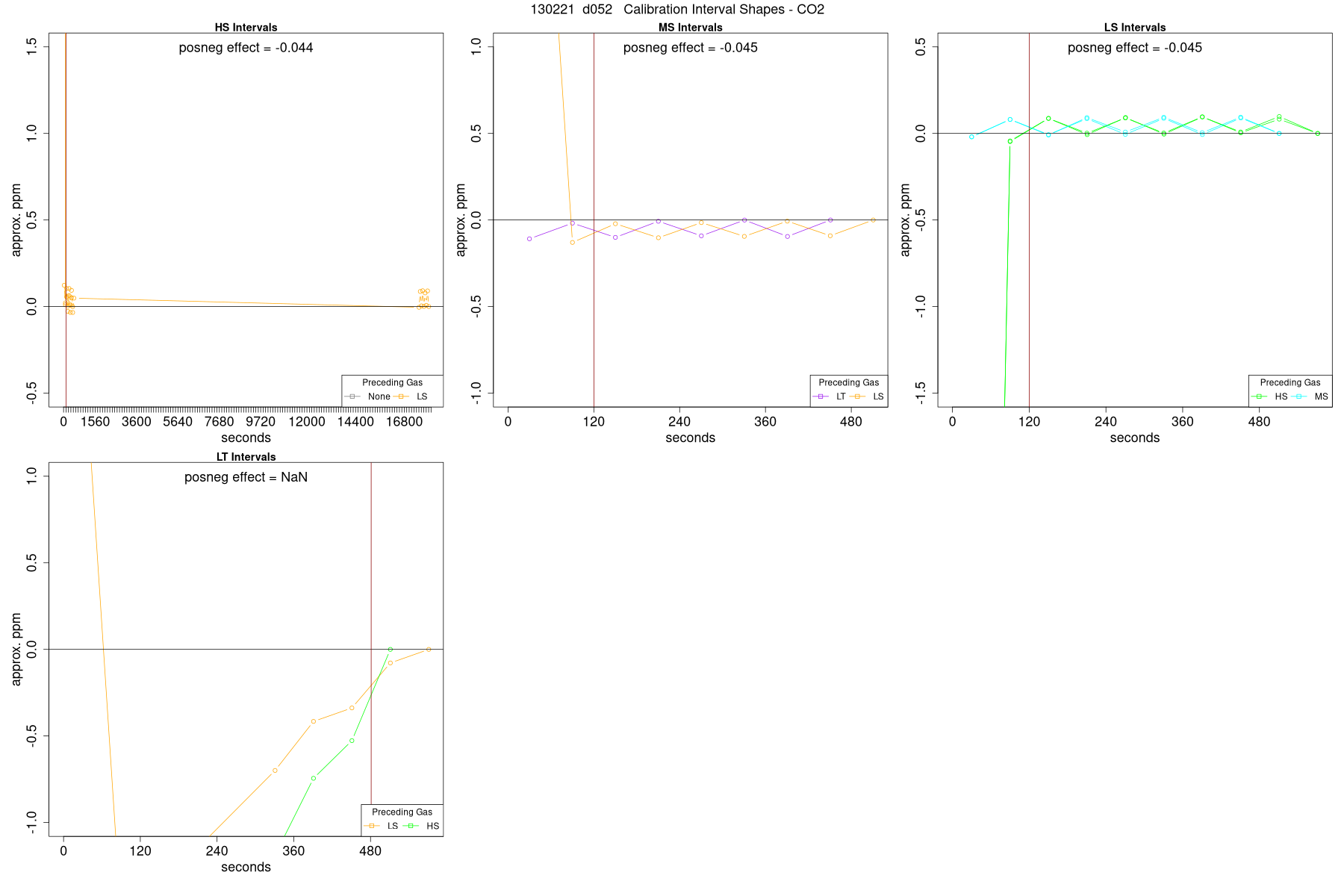Click the HS green legend marker in LS Intervals

(1260, 396)
